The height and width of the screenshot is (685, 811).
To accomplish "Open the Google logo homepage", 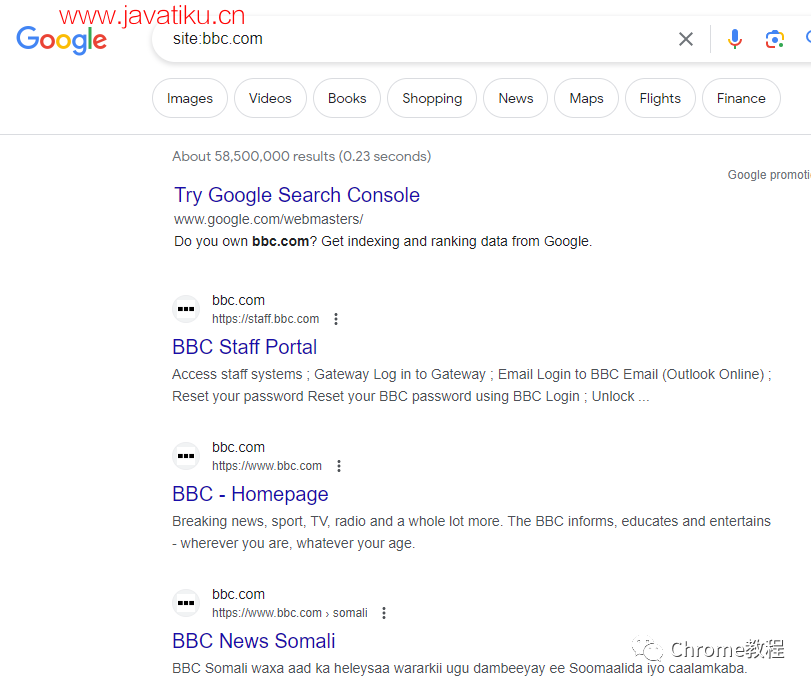I will [x=62, y=40].
